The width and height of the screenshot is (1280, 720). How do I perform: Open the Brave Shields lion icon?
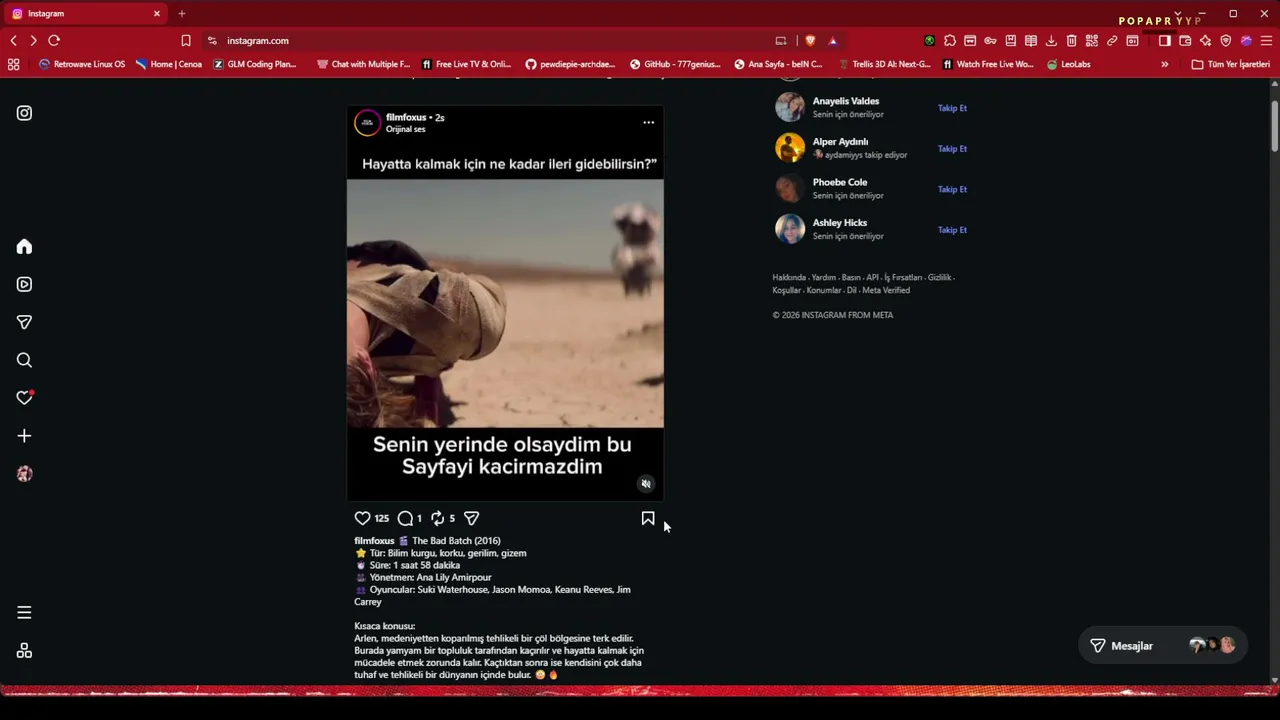click(810, 41)
